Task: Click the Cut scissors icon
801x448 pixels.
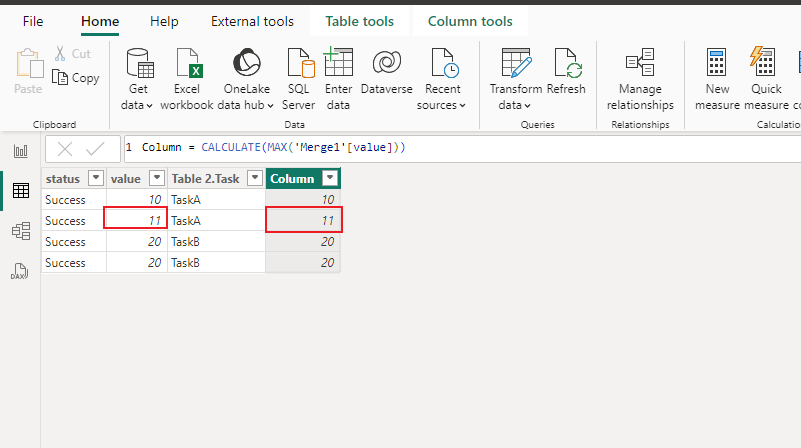Action: (x=60, y=54)
